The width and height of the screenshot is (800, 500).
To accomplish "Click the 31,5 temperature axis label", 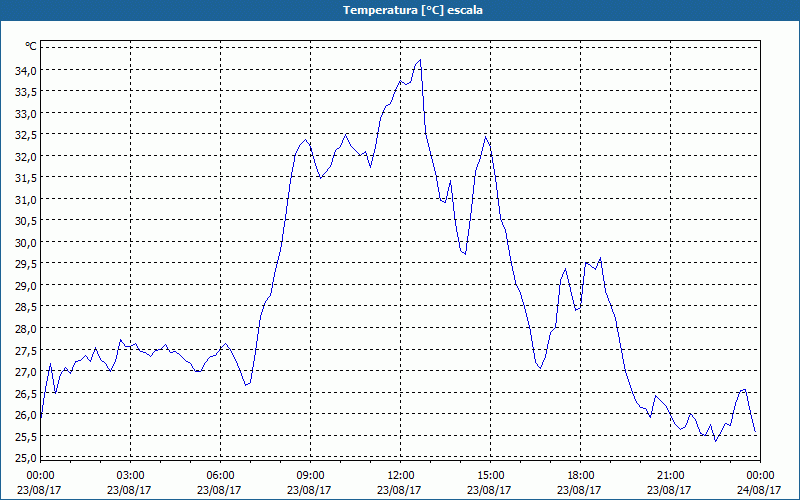I will click(x=26, y=178).
